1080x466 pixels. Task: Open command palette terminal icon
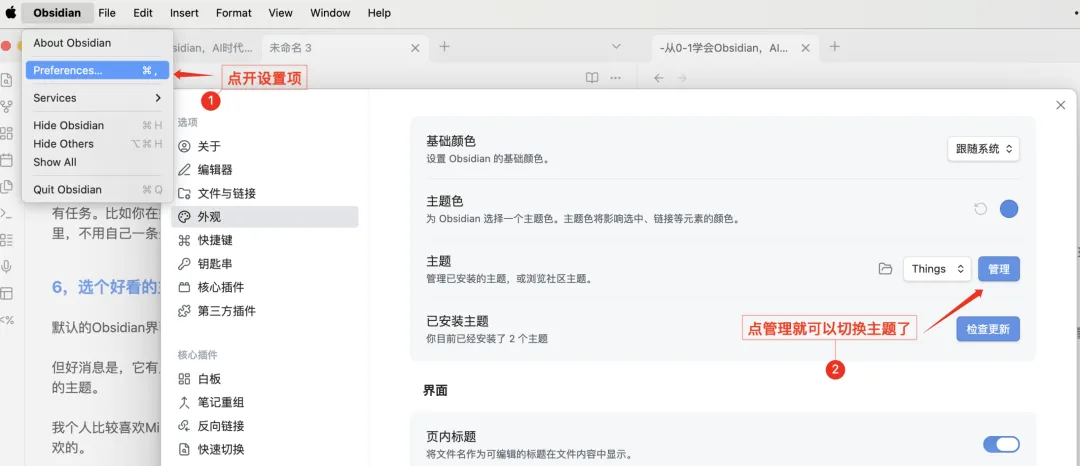pyautogui.click(x=7, y=213)
